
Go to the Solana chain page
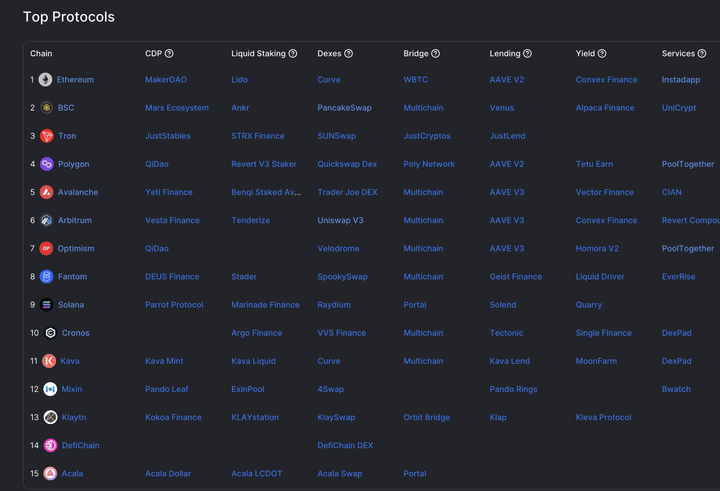[71, 305]
